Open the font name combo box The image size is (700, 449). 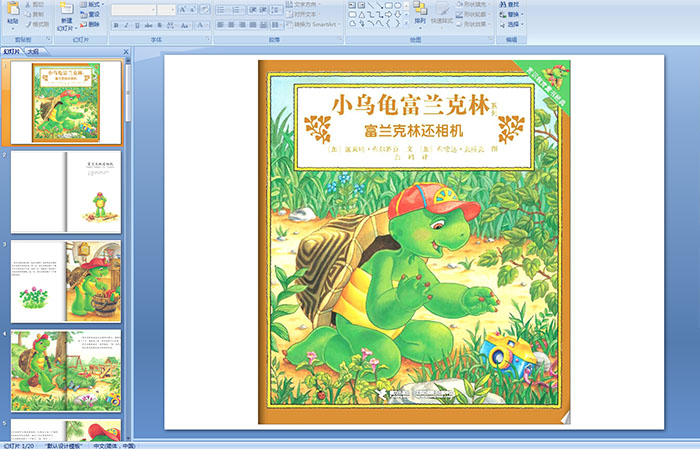click(133, 10)
